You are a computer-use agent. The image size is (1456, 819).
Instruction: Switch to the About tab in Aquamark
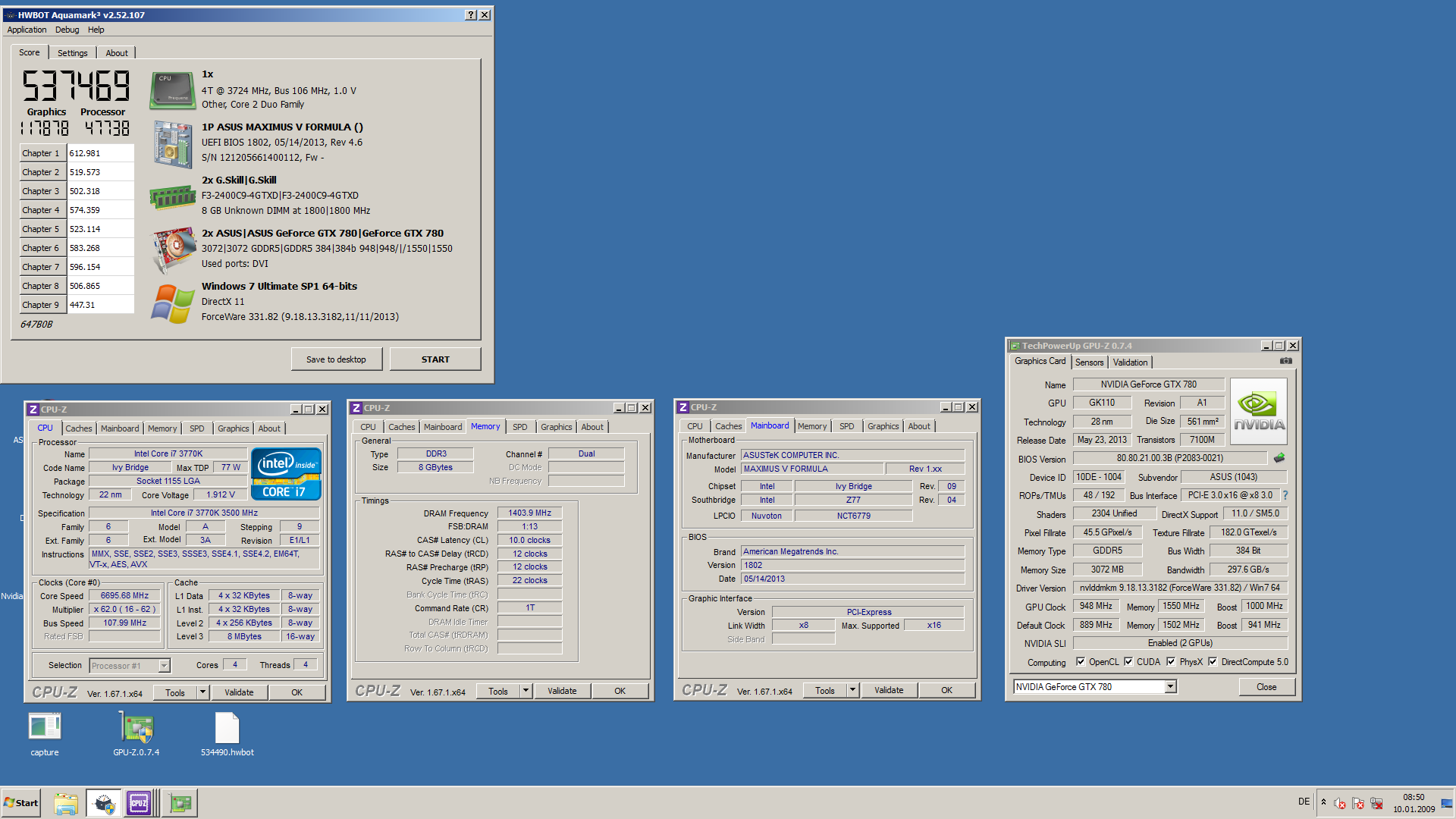(x=117, y=53)
